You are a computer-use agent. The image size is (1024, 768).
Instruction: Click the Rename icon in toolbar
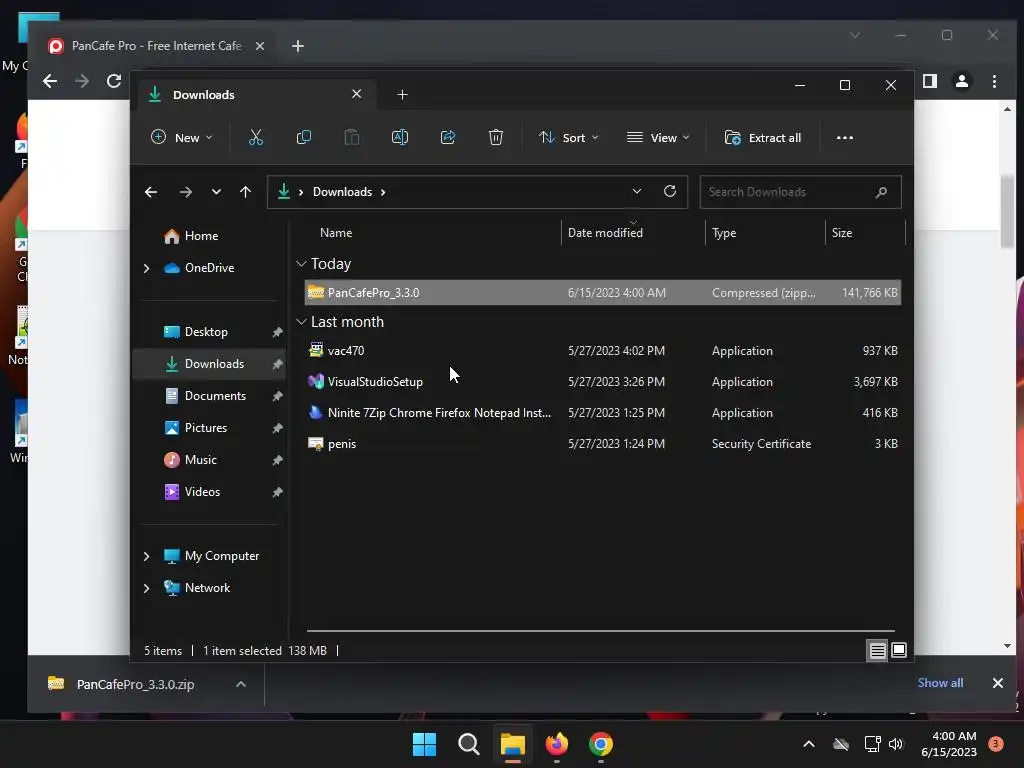point(400,137)
